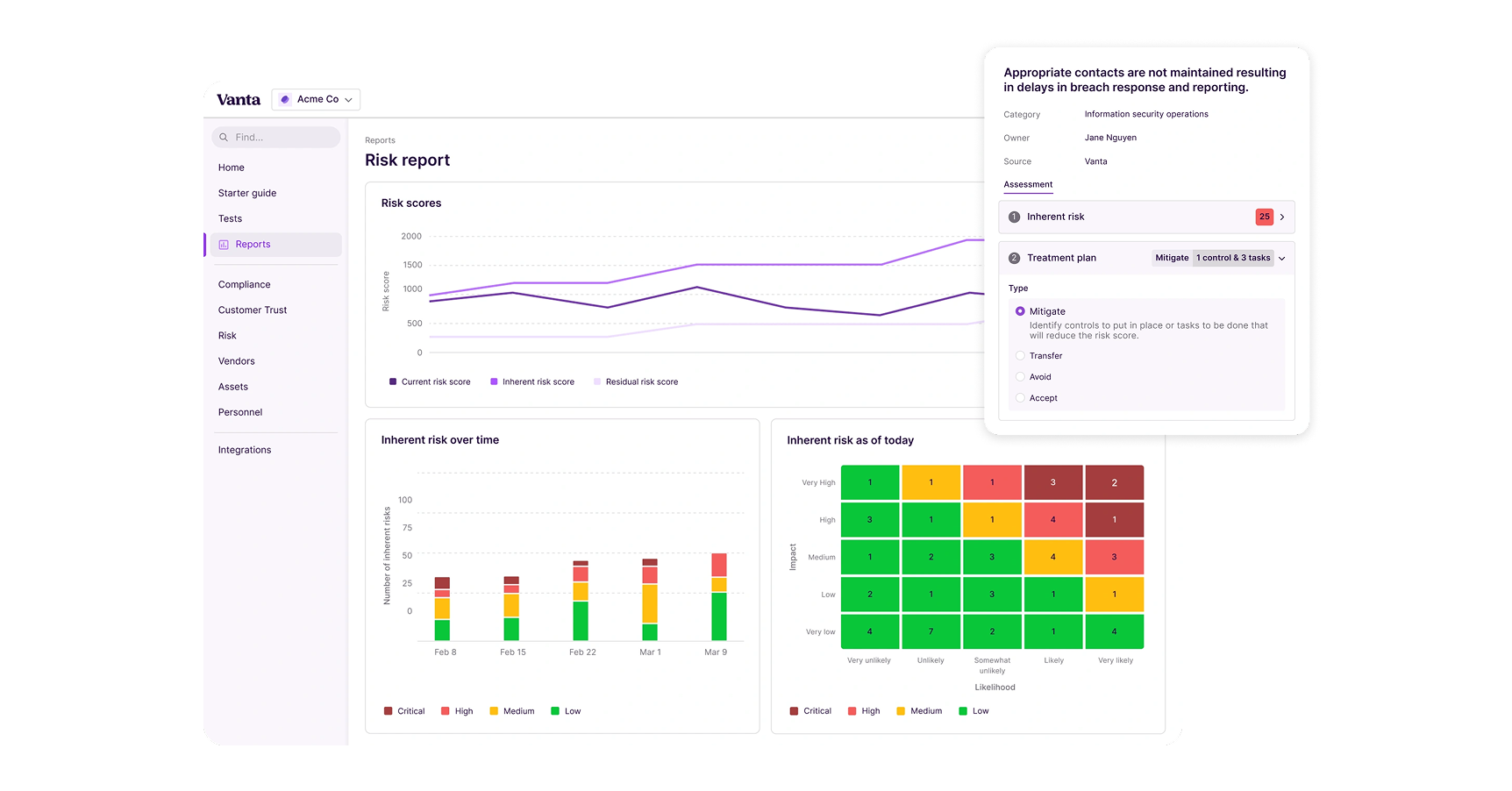This screenshot has width=1512, height=791.
Task: Click the red 25 inherent risk score badge
Action: [1264, 217]
